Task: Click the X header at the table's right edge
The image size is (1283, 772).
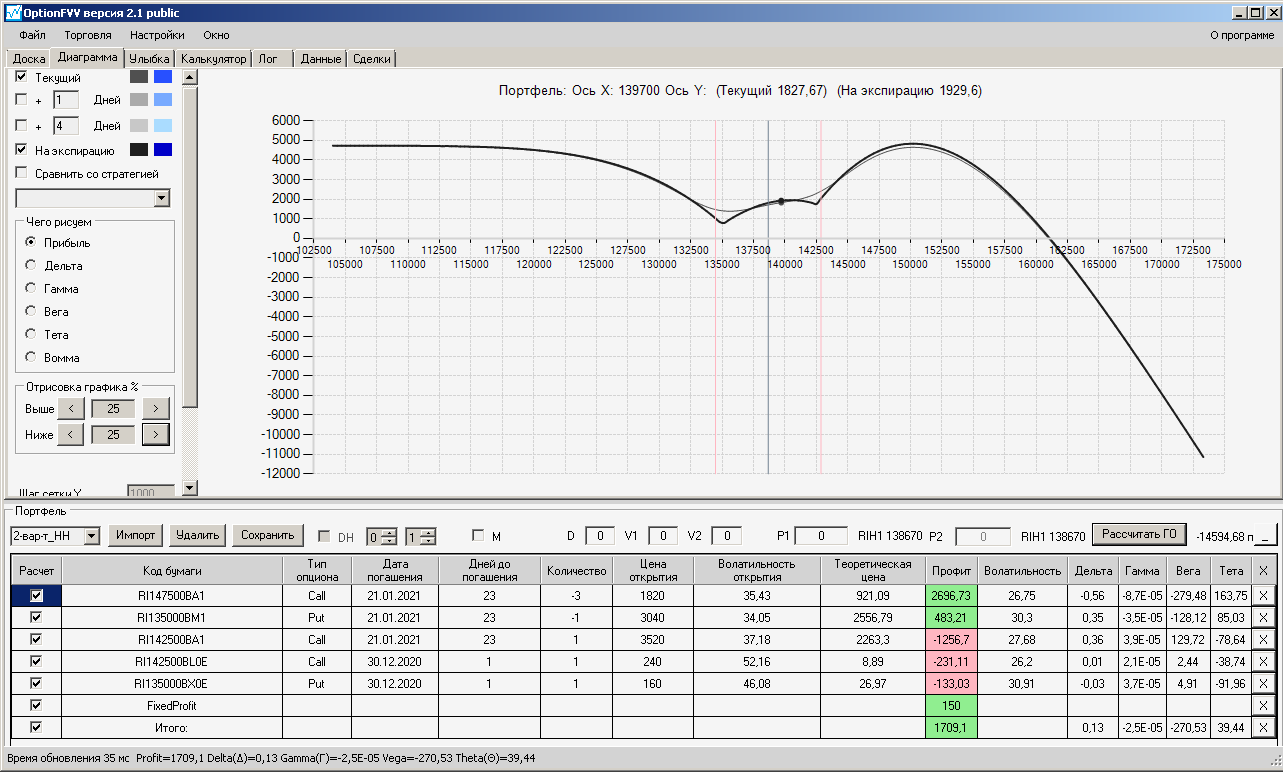Action: [1263, 570]
